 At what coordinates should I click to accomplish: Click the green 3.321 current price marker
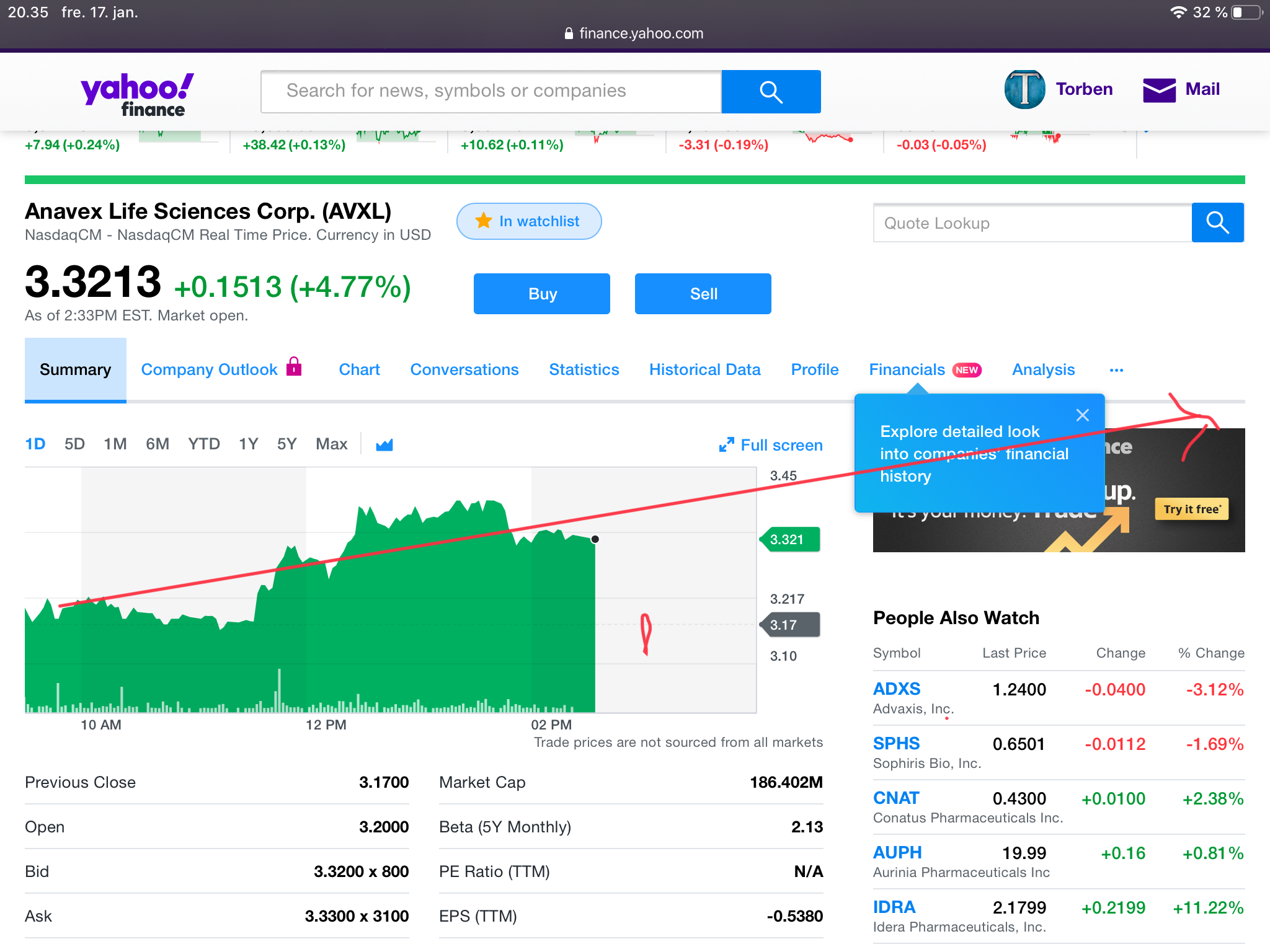tap(789, 539)
